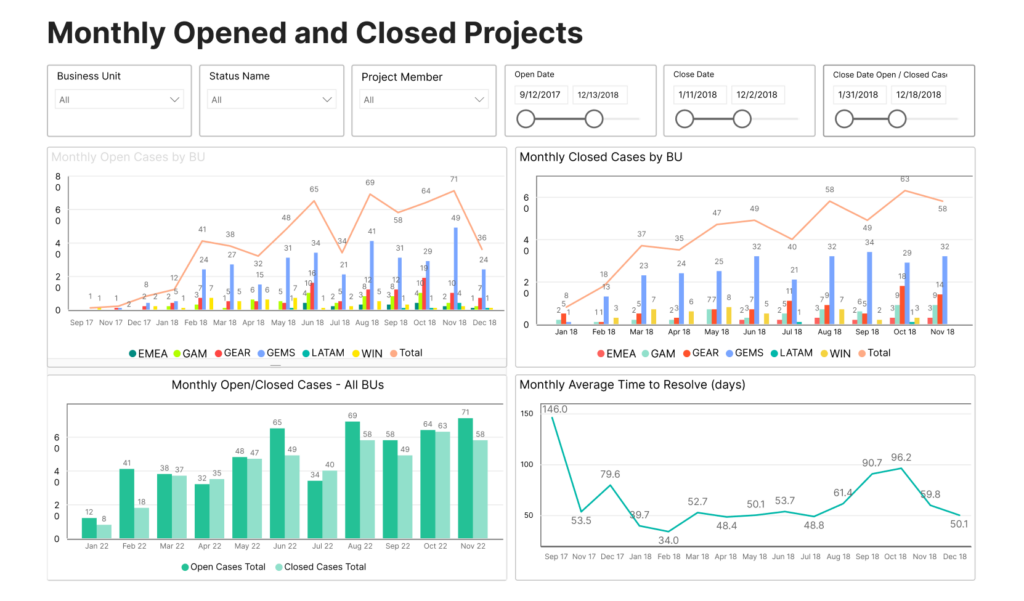Open the Business Unit dropdown
1024x601 pixels.
(x=119, y=99)
